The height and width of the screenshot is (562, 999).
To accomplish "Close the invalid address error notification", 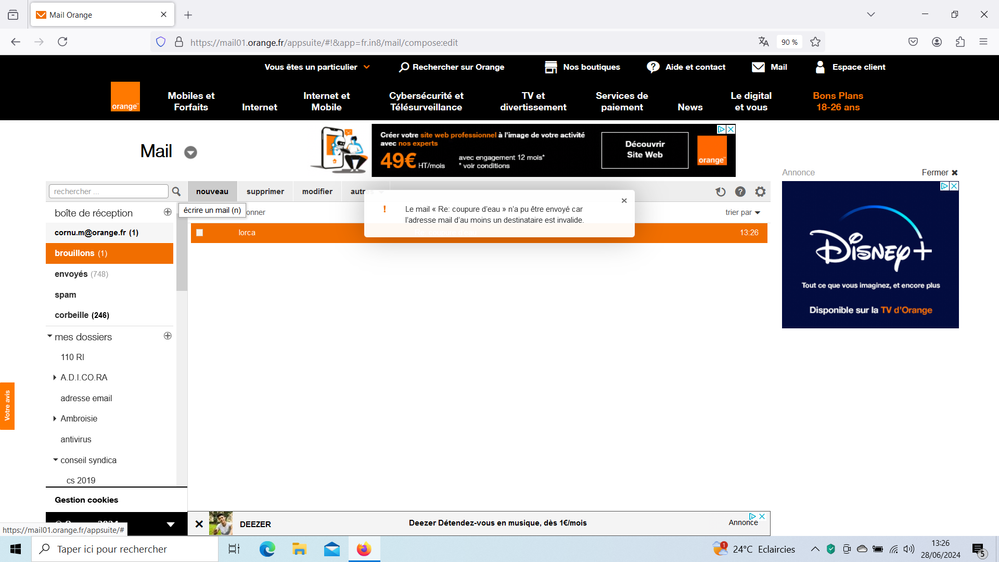I will click(624, 201).
